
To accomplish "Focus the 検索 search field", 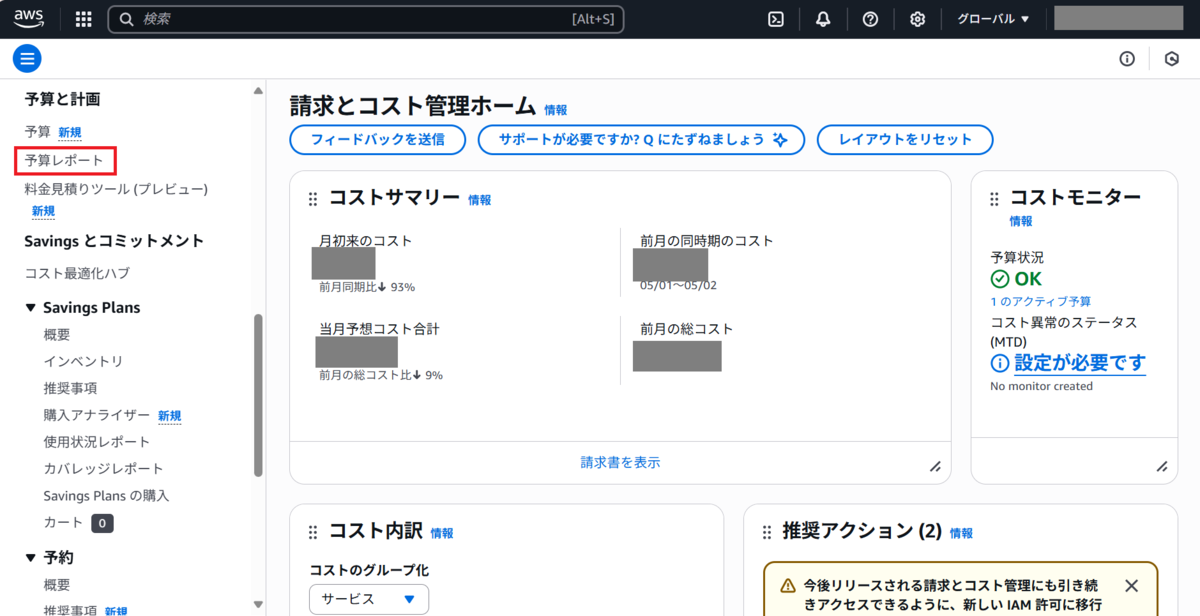I will coord(365,19).
